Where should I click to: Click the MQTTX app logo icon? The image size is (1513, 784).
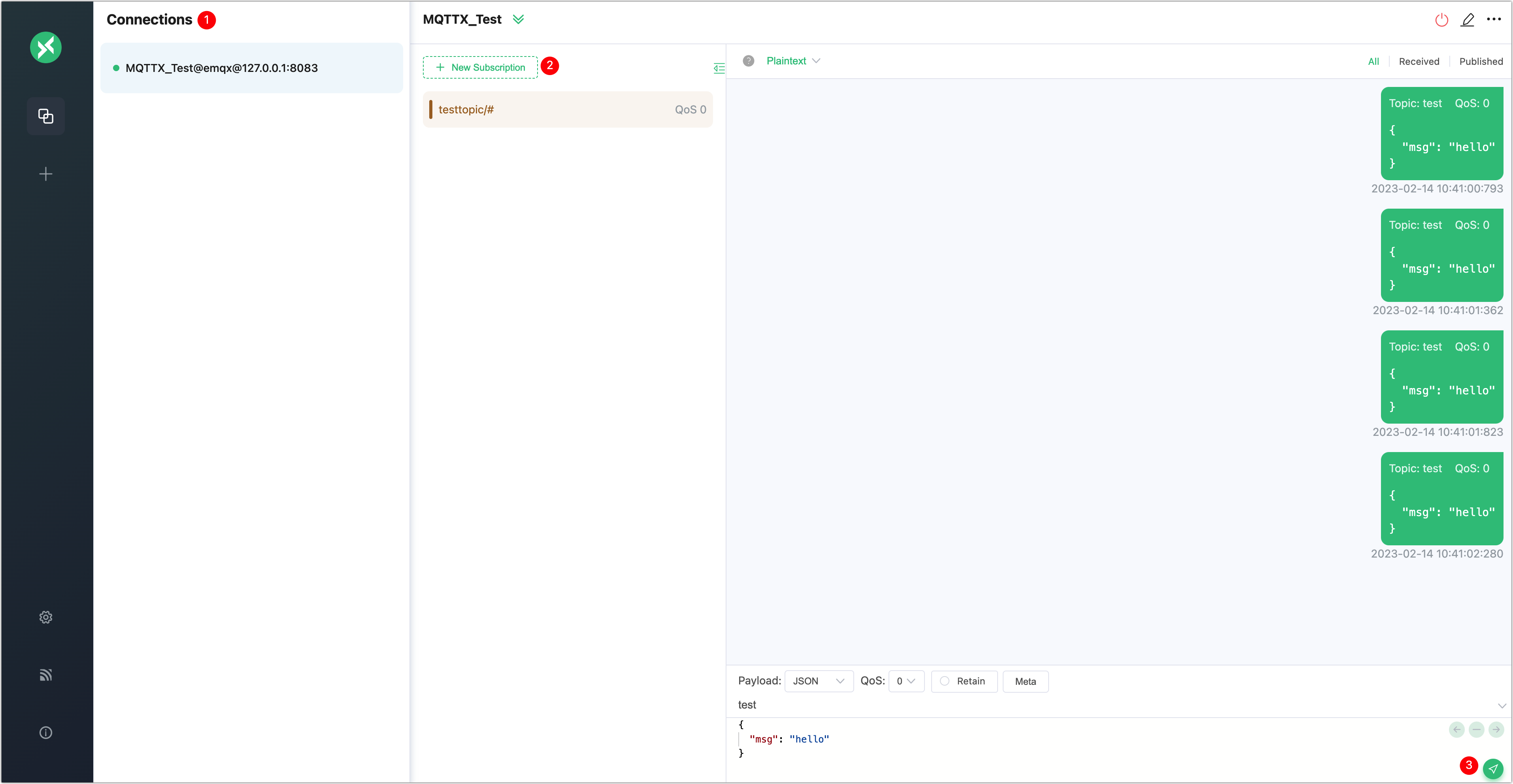[46, 47]
